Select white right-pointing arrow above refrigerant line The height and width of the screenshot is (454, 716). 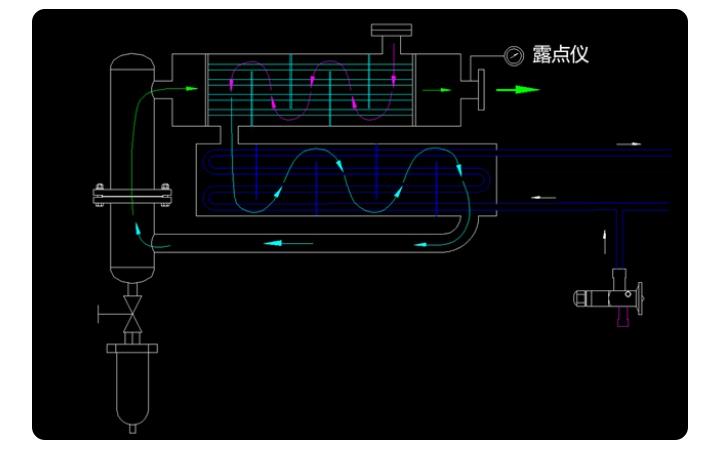pyautogui.click(x=629, y=144)
